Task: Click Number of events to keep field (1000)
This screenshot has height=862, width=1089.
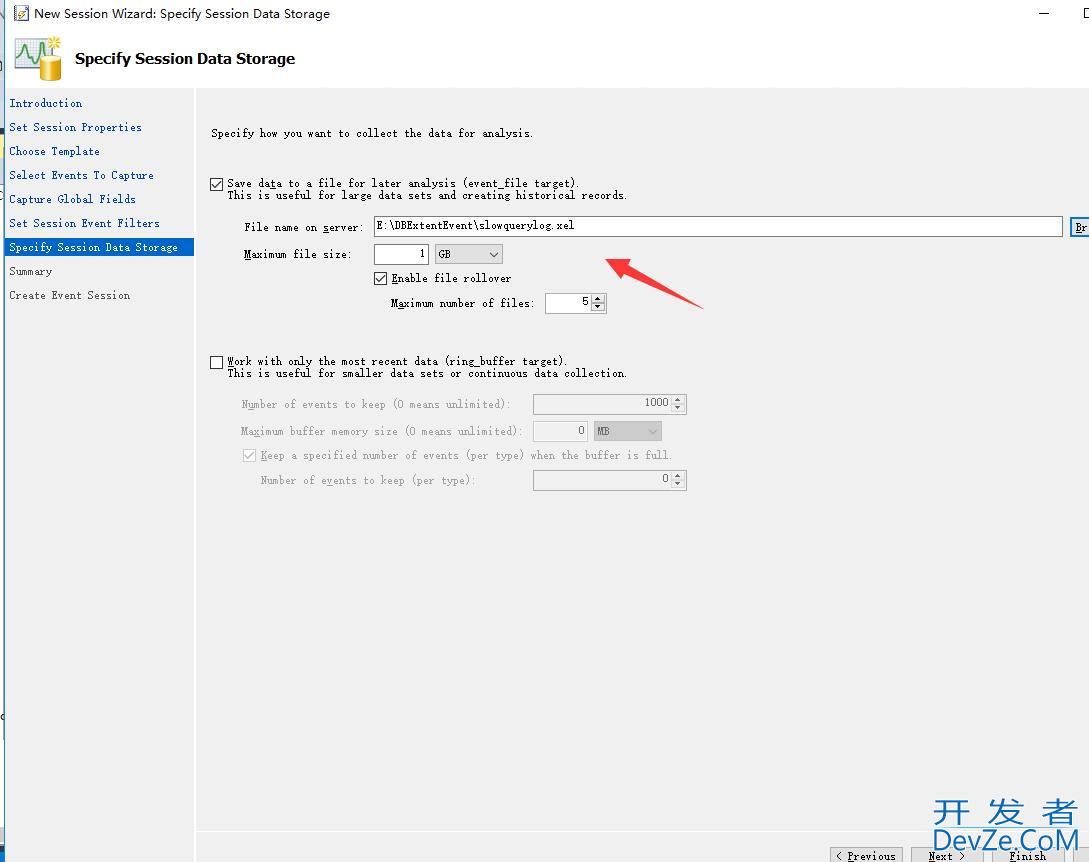Action: pyautogui.click(x=602, y=404)
